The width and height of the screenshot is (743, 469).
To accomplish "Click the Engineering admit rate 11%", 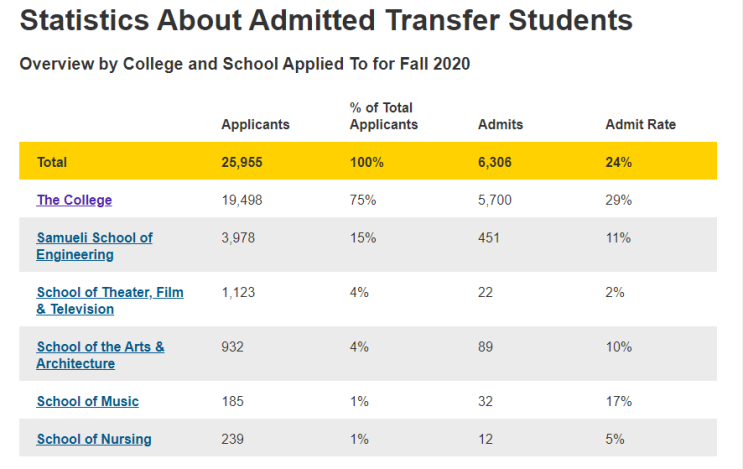I will click(618, 238).
